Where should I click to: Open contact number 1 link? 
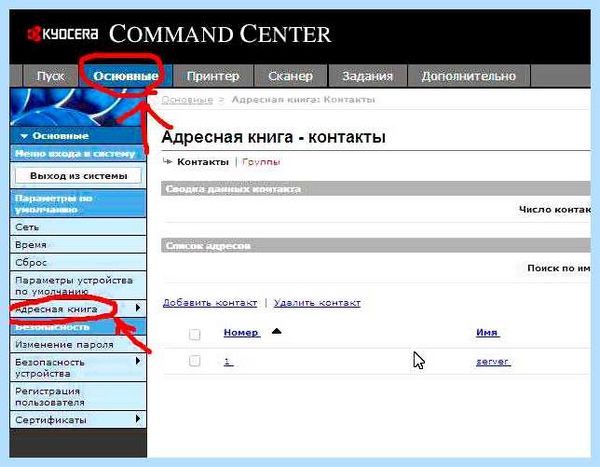click(x=228, y=361)
